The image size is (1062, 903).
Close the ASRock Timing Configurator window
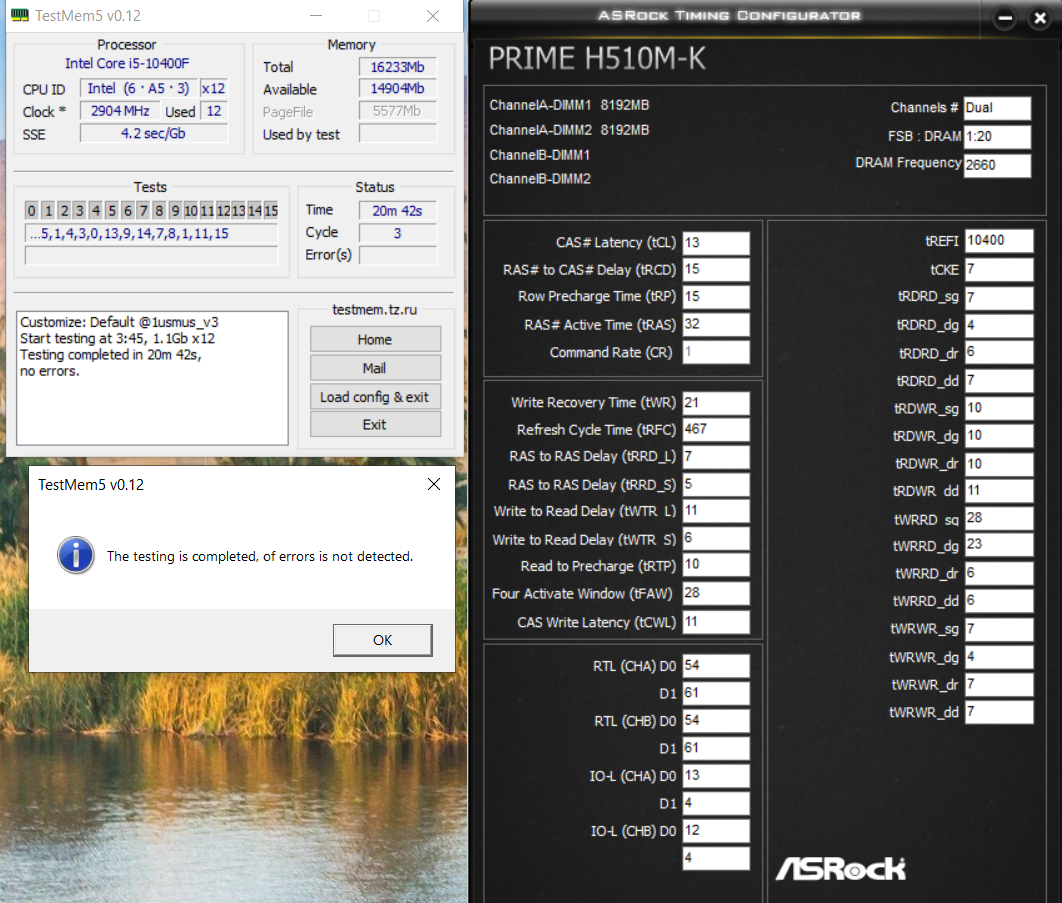pyautogui.click(x=1040, y=18)
